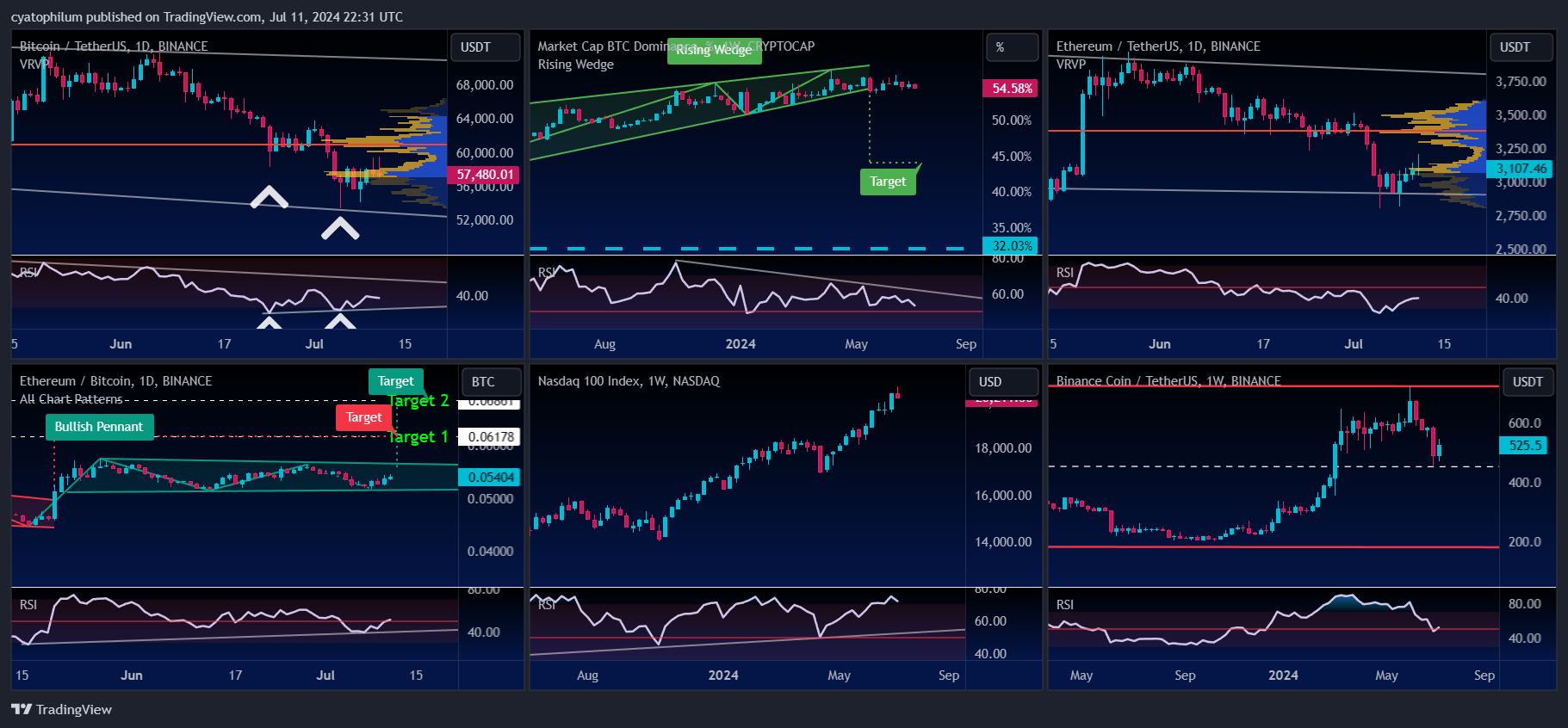Click the 525.5 Binance Coin price label
Screen dimensions: 1568x728
(1524, 446)
